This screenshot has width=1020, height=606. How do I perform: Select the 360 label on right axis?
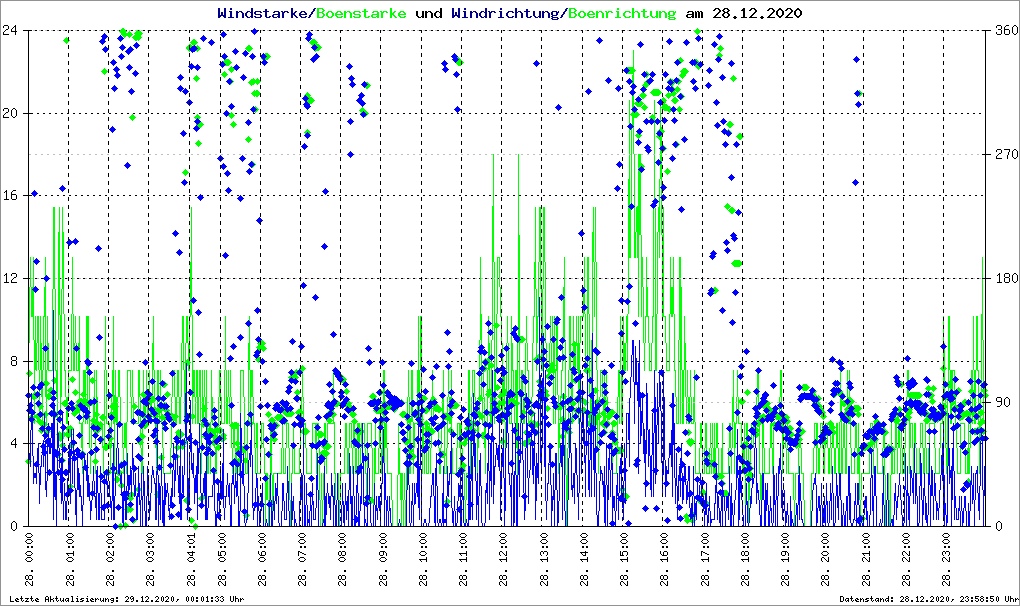(1003, 30)
